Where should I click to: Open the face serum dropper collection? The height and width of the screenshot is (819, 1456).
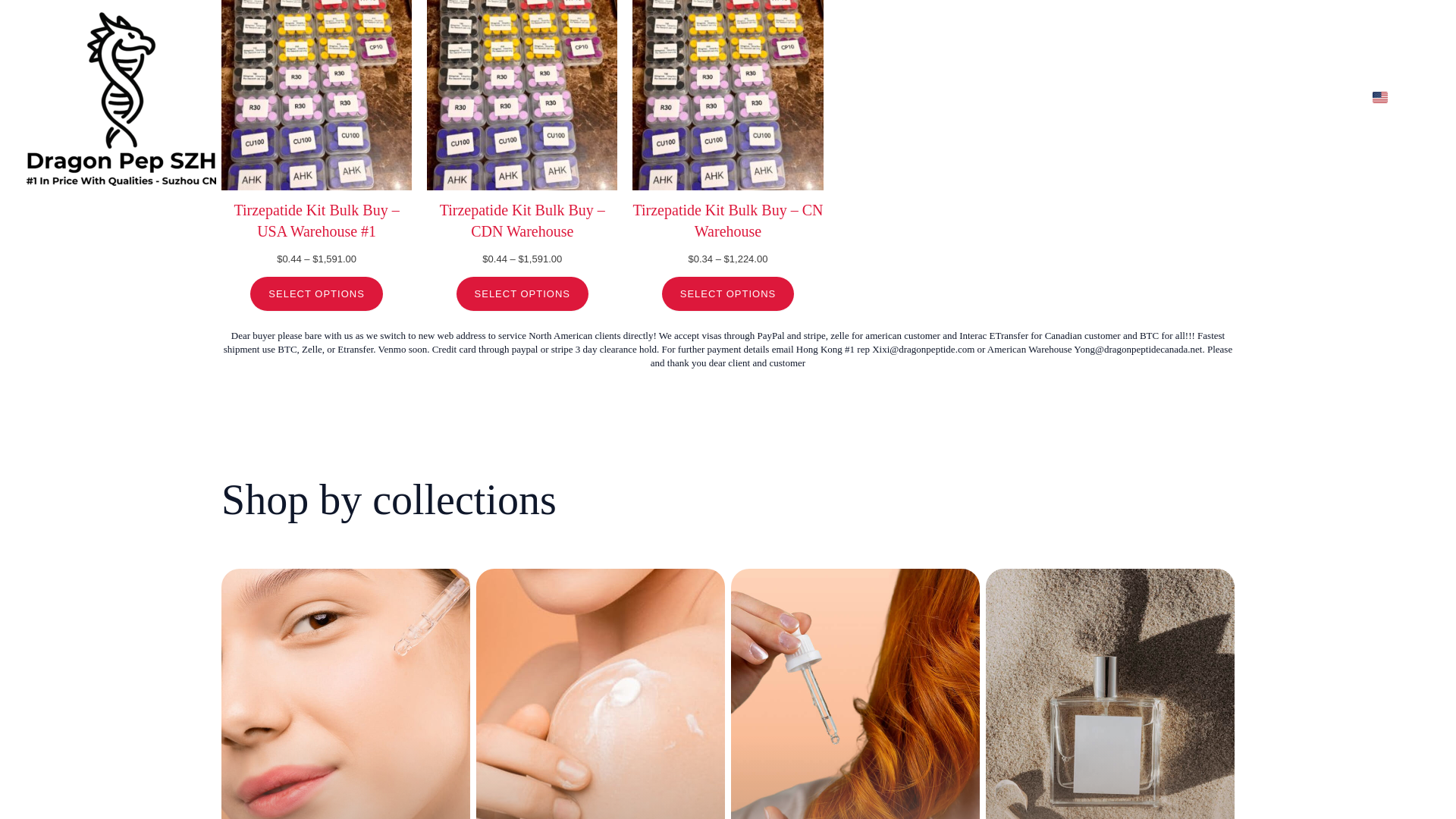346,694
